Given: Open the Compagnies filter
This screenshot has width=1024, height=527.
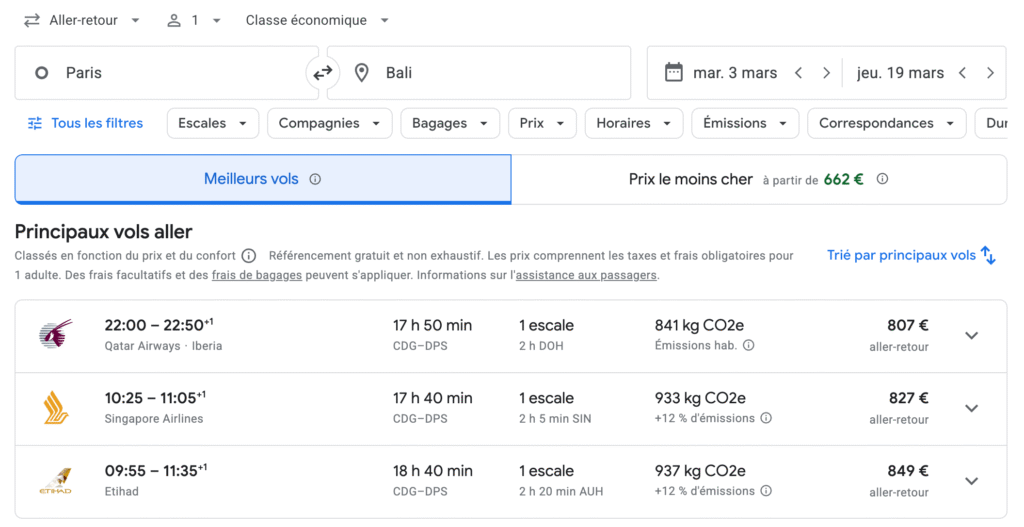Looking at the screenshot, I should pyautogui.click(x=330, y=123).
